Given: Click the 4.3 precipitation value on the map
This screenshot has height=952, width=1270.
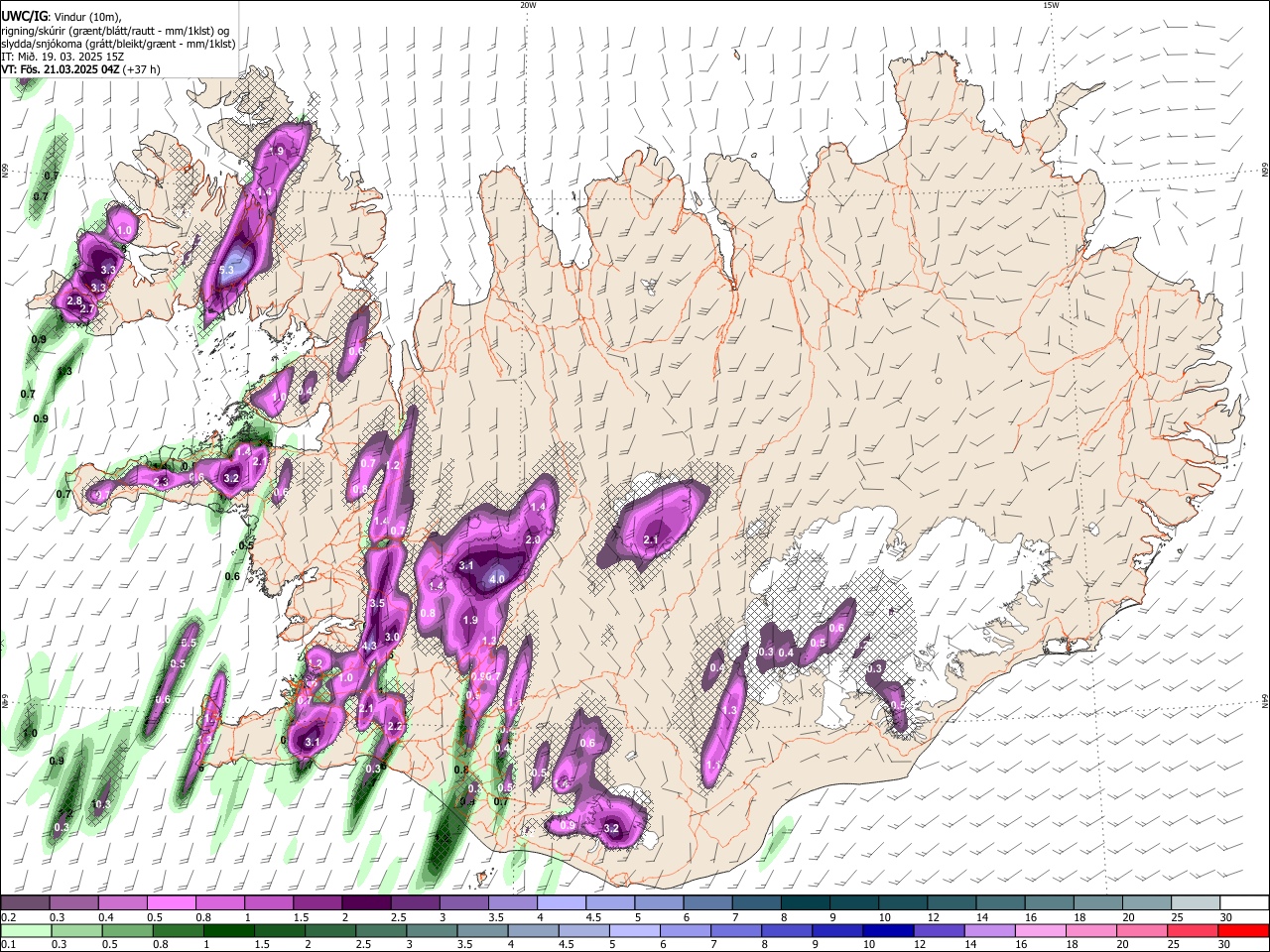Looking at the screenshot, I should tap(369, 646).
